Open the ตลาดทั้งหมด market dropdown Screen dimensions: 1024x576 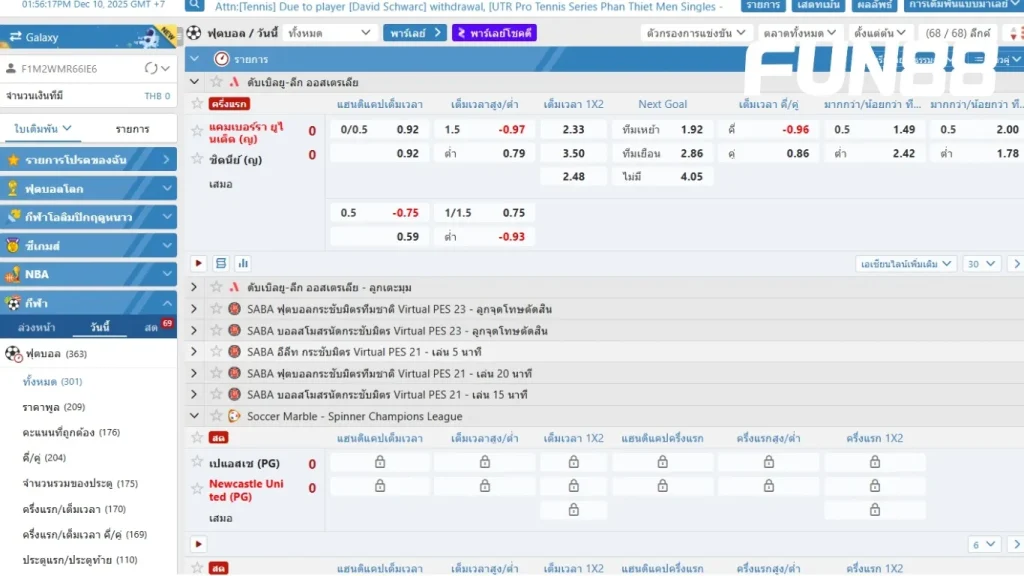tap(793, 33)
